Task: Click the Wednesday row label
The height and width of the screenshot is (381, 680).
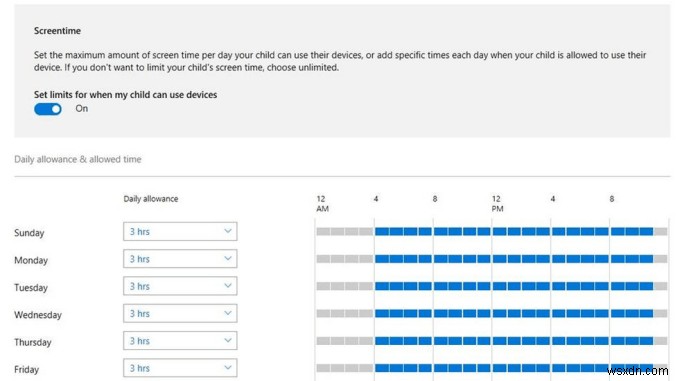Action: (x=38, y=315)
